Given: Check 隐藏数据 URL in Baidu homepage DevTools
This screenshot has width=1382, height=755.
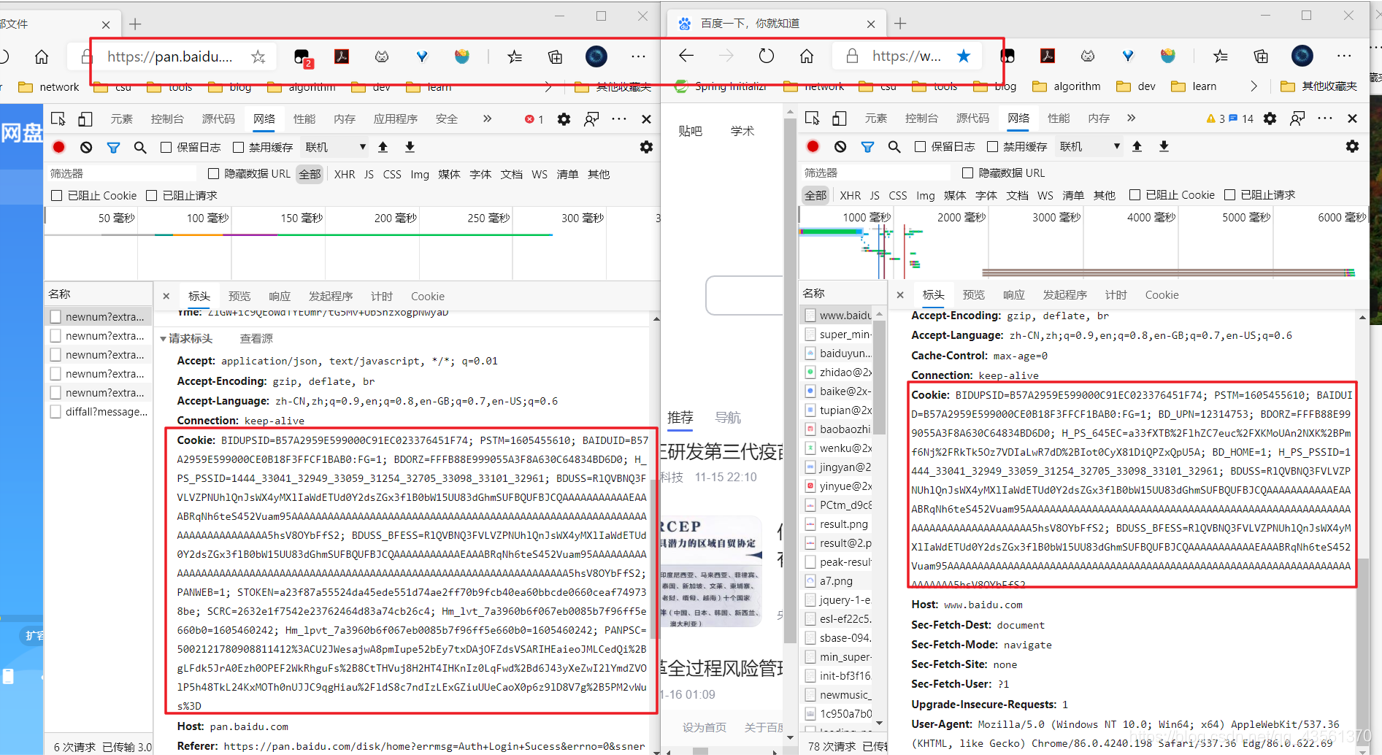Looking at the screenshot, I should (967, 173).
